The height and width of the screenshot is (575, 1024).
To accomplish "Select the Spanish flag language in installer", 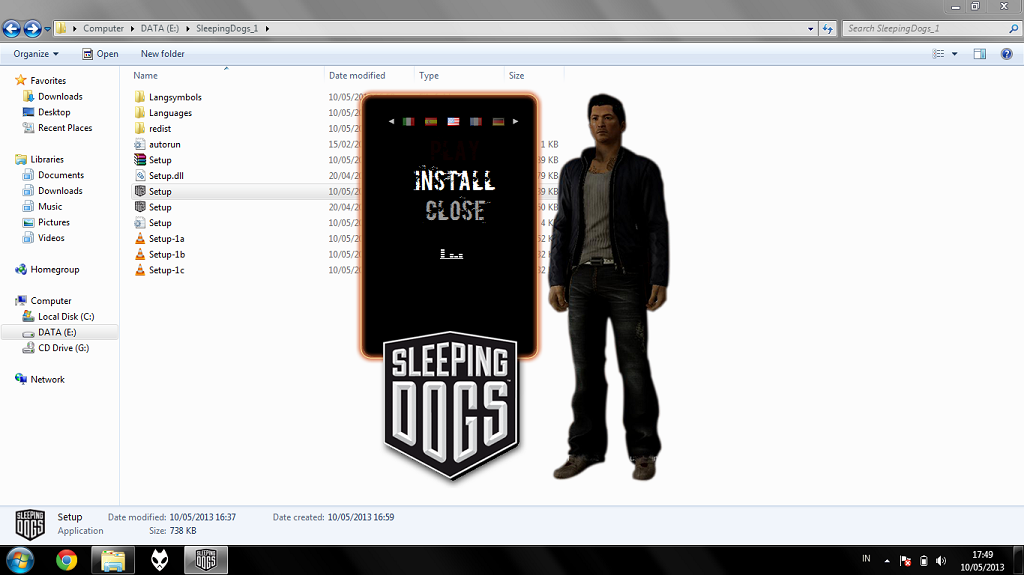I will (431, 122).
